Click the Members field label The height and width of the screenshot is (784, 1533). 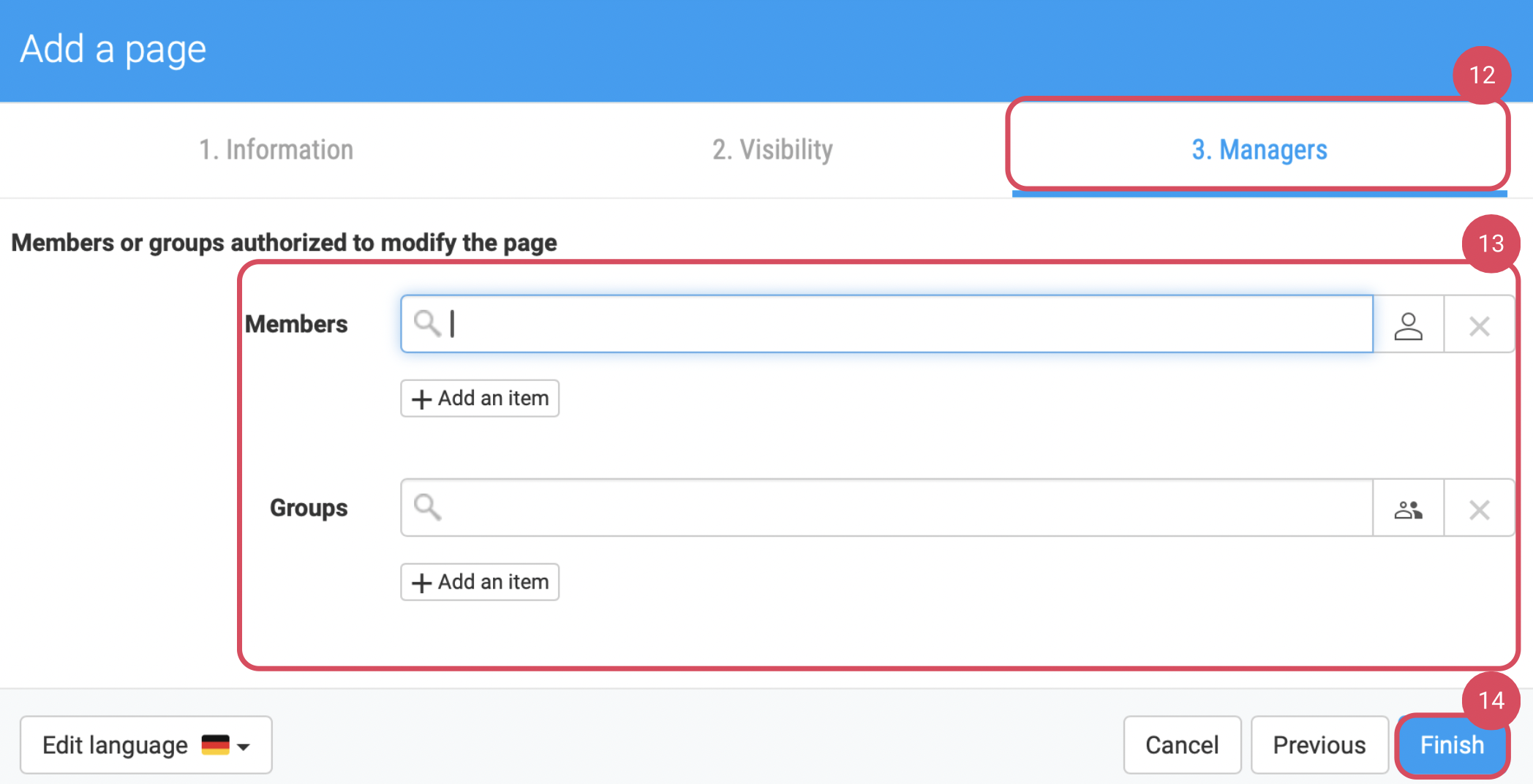click(296, 324)
